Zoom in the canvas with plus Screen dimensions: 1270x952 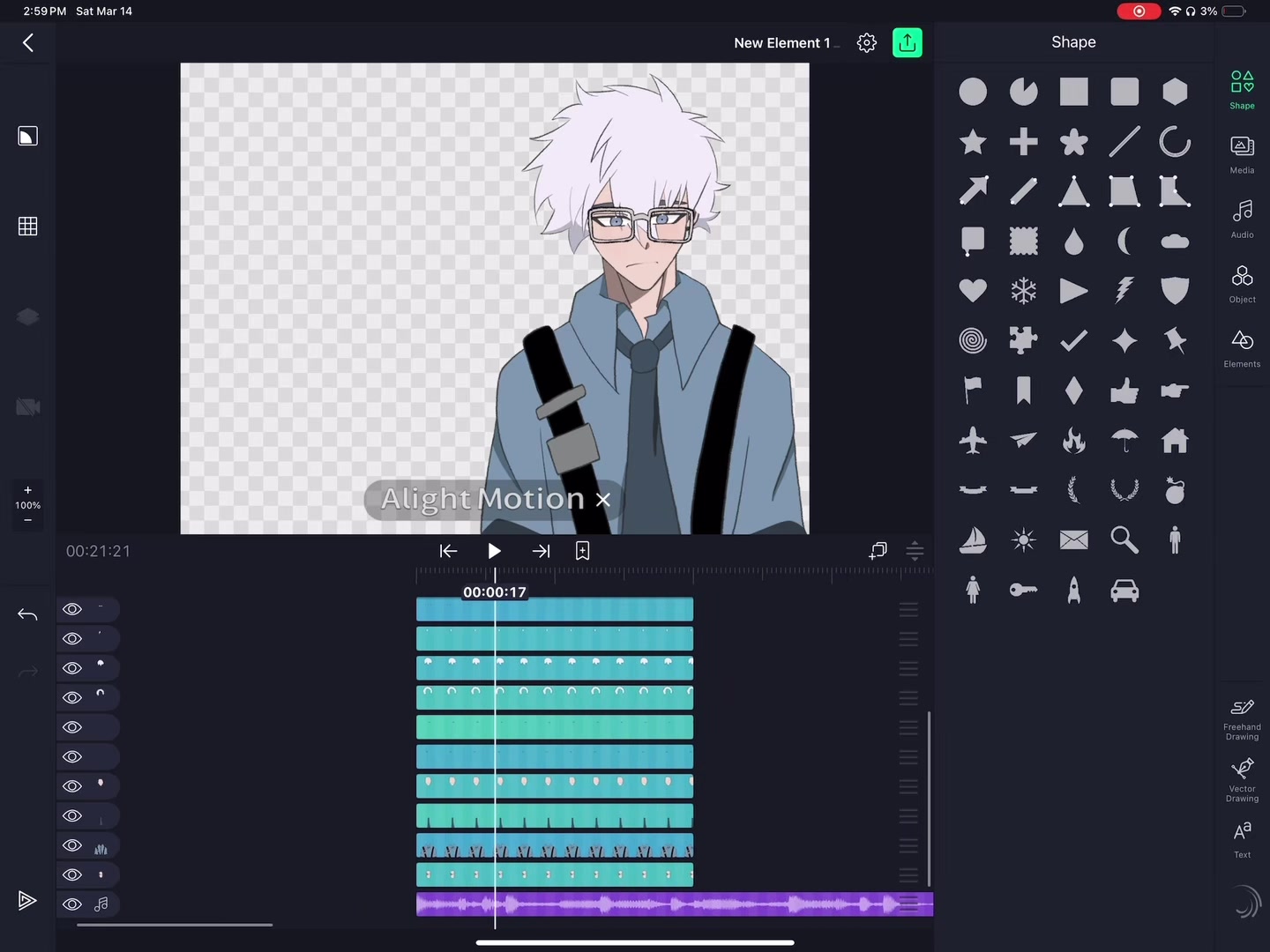(27, 490)
